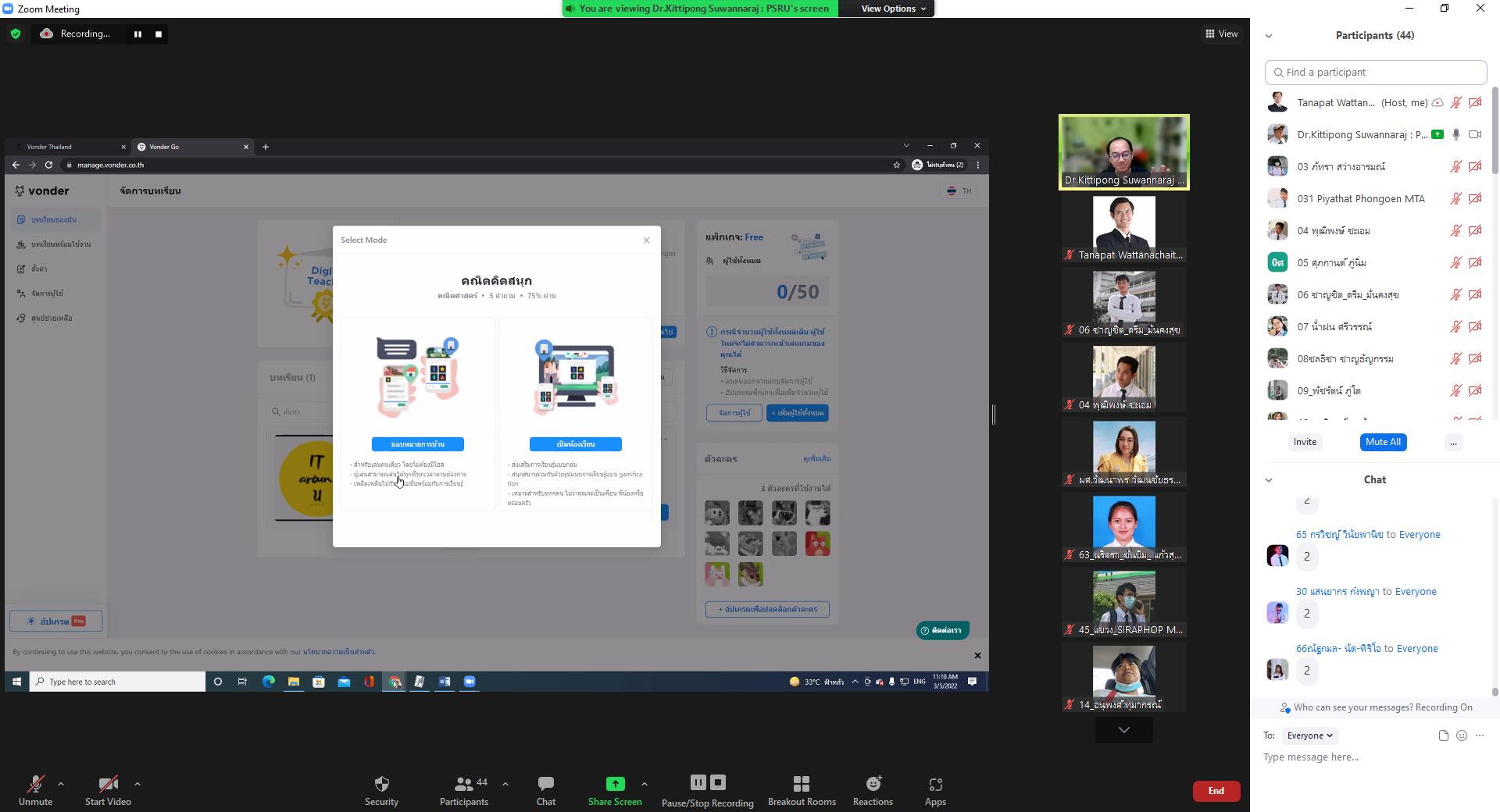This screenshot has width=1500, height=812.
Task: Click the shared screen Windows Start button
Action: [16, 682]
